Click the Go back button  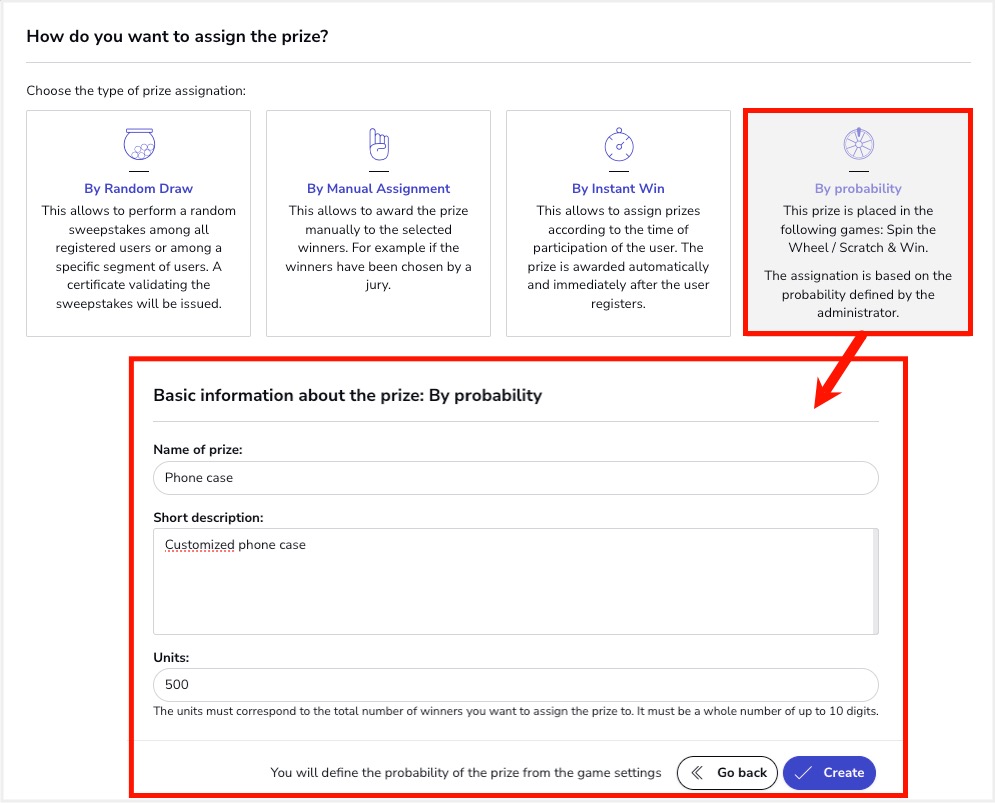(727, 773)
